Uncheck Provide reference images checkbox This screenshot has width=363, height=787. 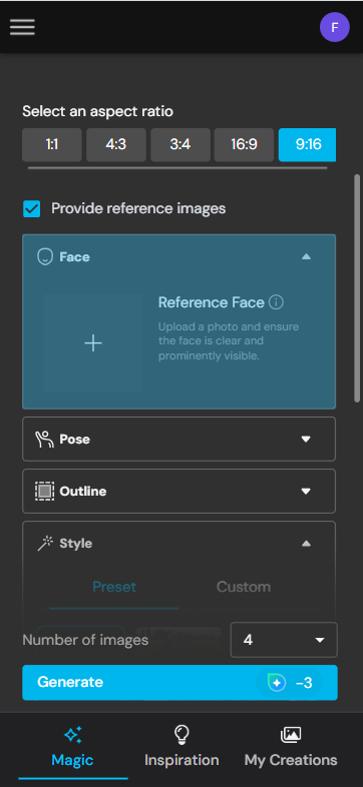(32, 209)
